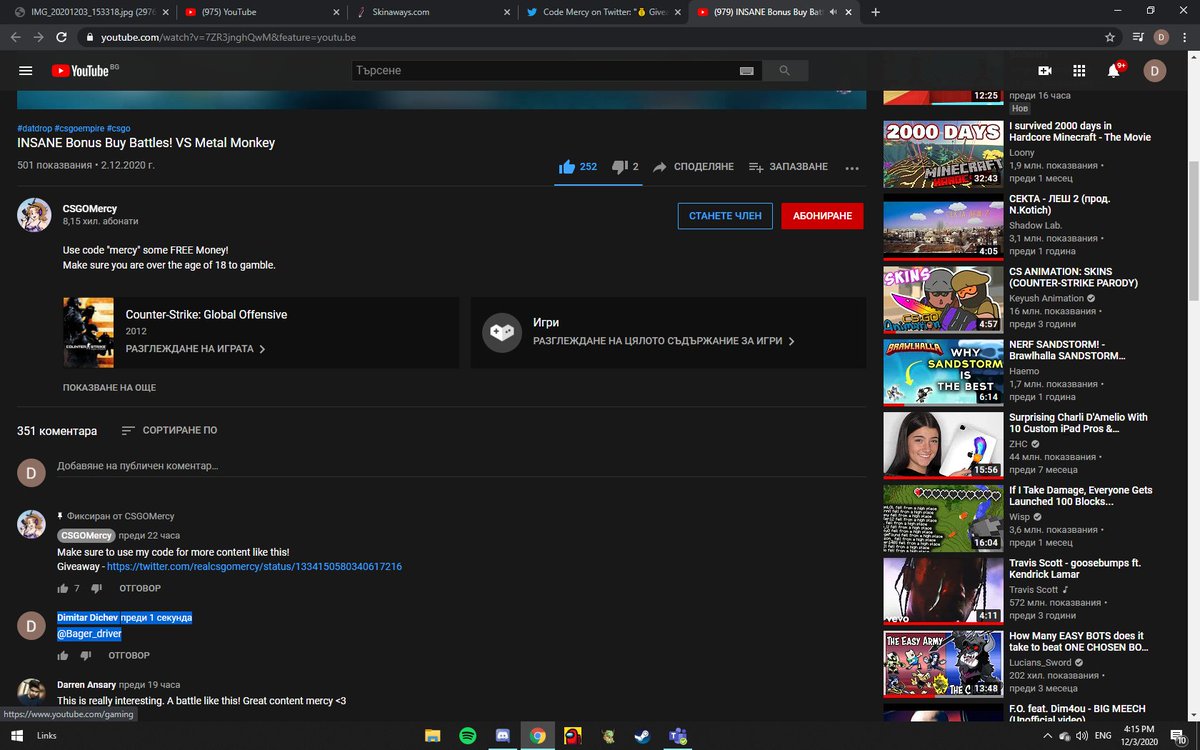Image resolution: width=1200 pixels, height=750 pixels.
Task: Like the pinned CSGOMercy comment
Action: click(63, 588)
